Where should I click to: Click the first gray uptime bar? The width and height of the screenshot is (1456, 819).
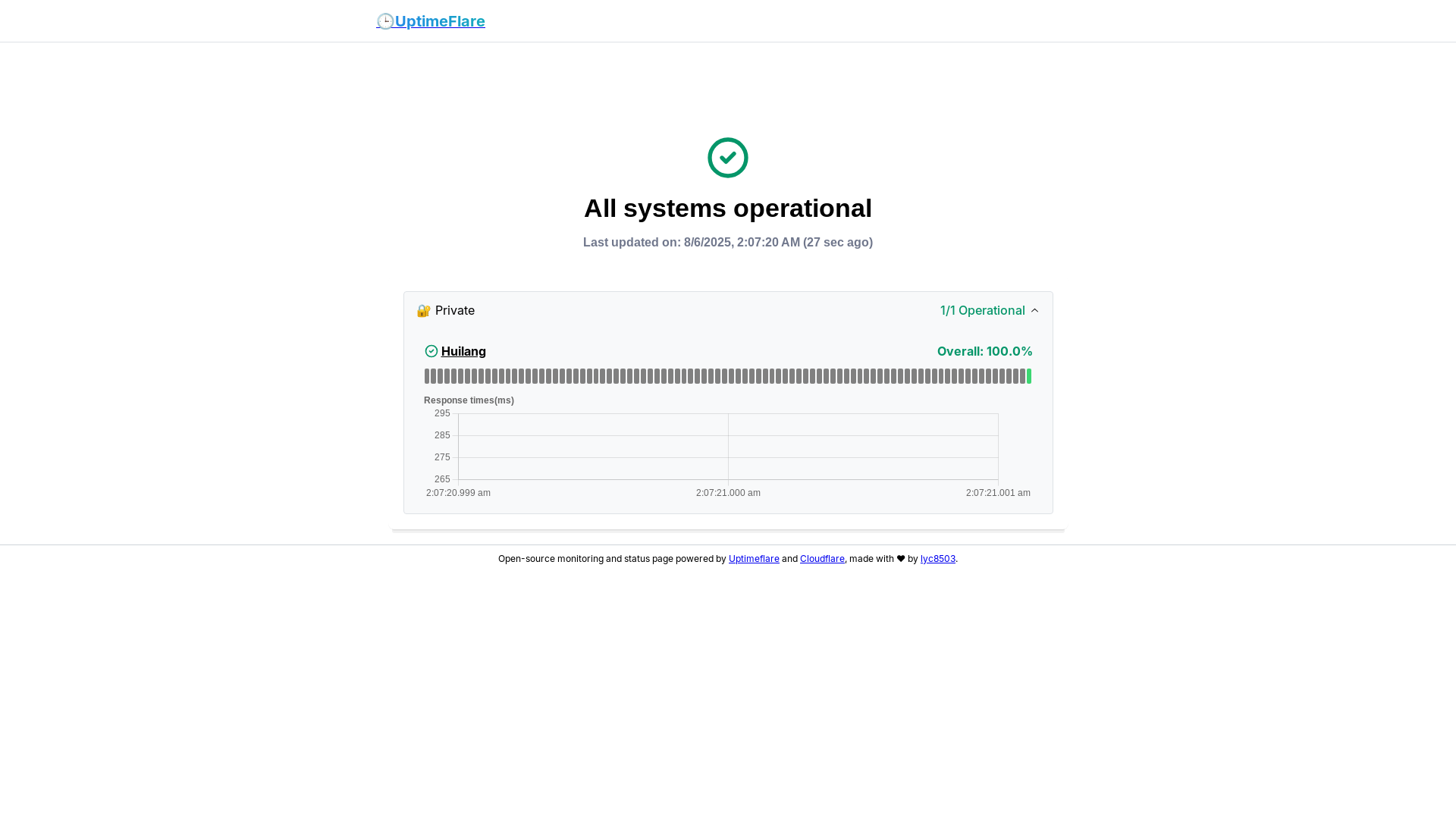(427, 376)
